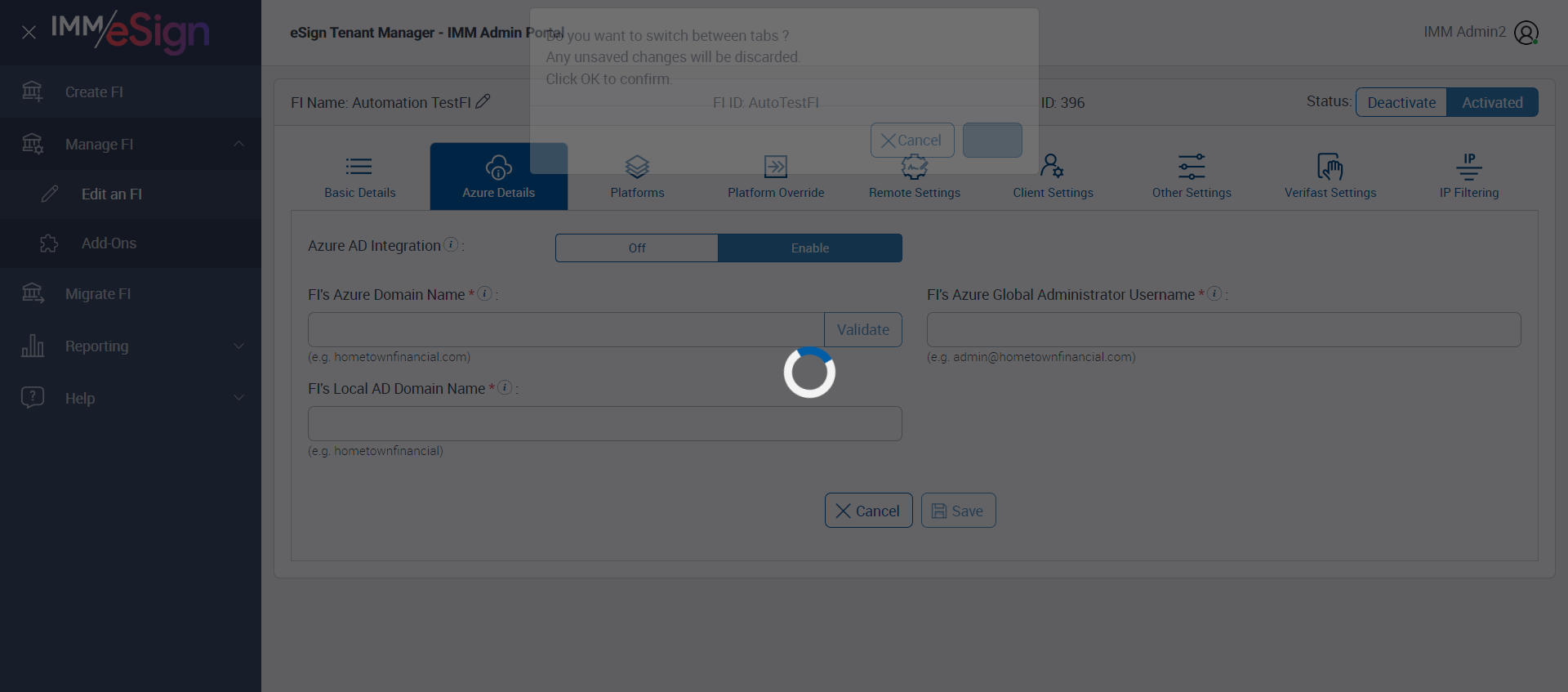
Task: Switch Azure AD Integration to Off
Action: click(x=637, y=248)
